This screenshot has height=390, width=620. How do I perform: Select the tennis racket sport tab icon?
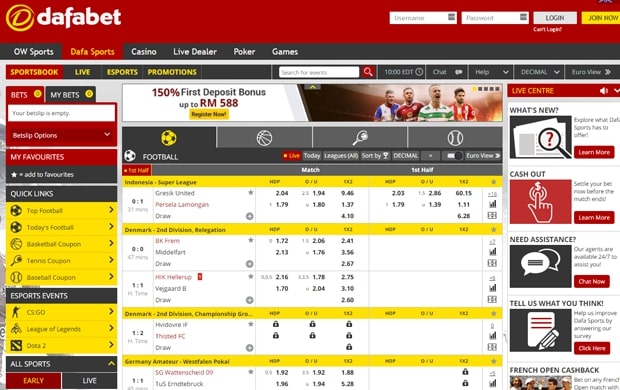360,138
